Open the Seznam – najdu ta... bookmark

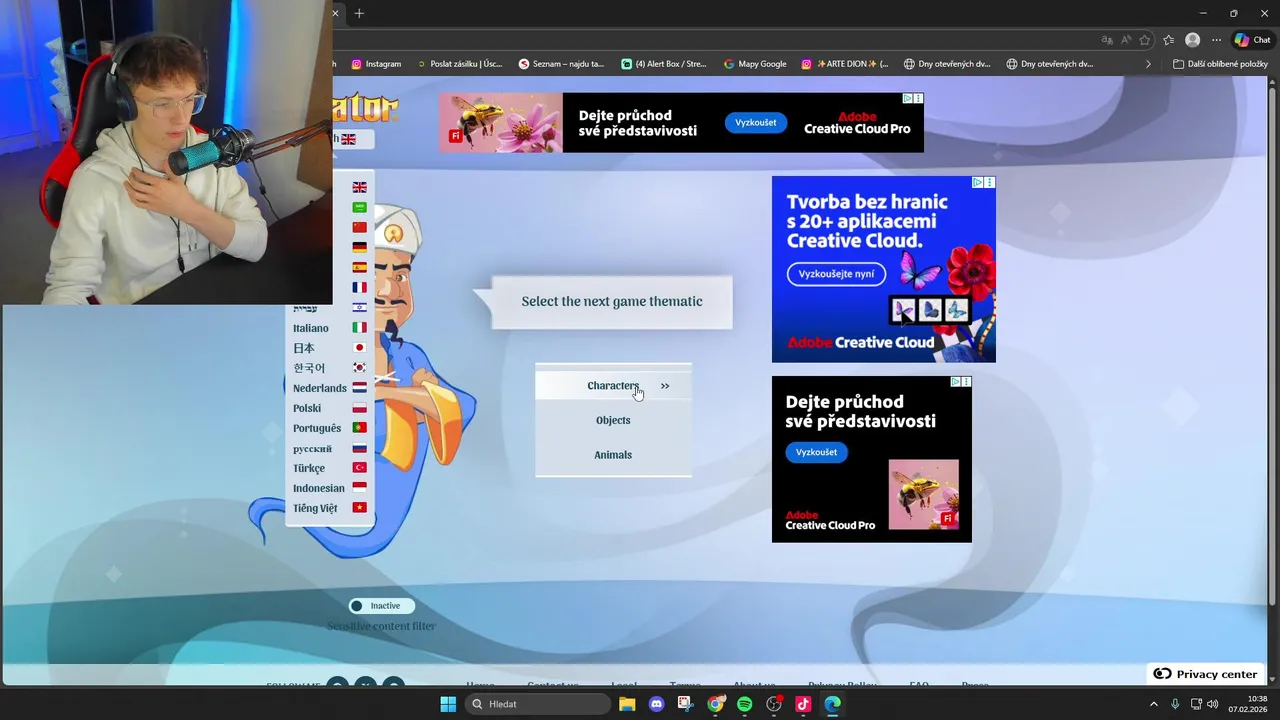coord(562,64)
